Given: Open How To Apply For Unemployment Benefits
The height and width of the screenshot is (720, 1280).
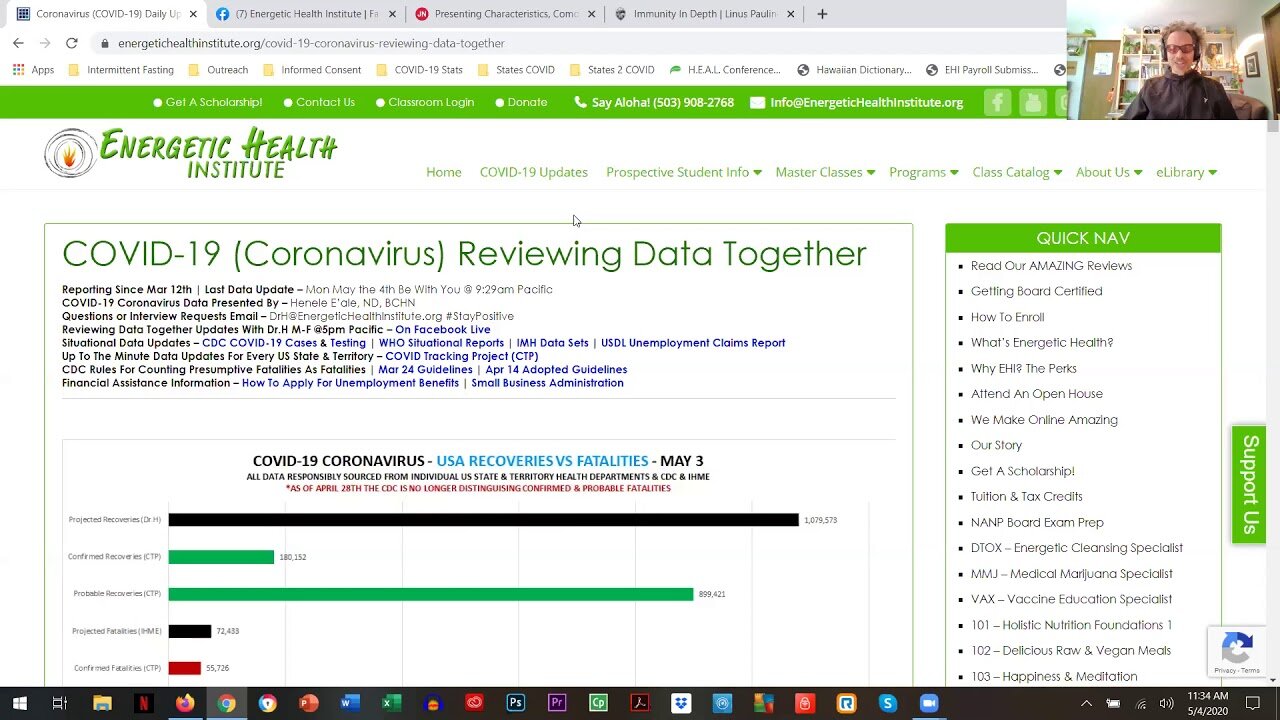Looking at the screenshot, I should click(350, 383).
